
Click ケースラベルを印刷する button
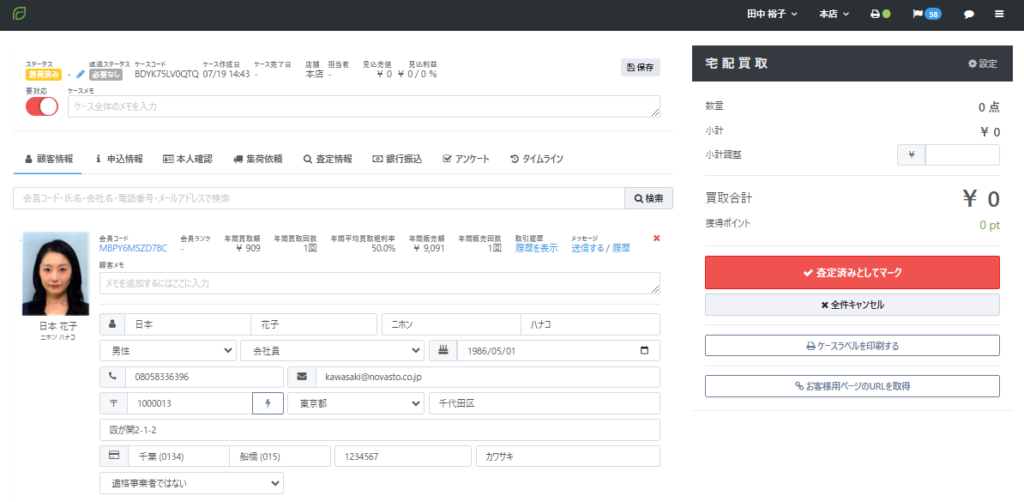tap(852, 345)
